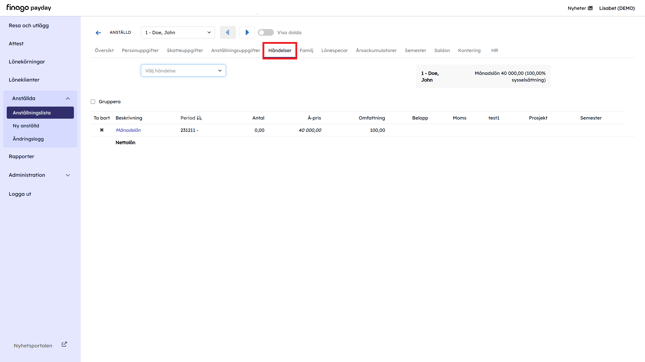645x362 pixels.
Task: Click the 100,00 Omfattning cell
Action: (377, 130)
